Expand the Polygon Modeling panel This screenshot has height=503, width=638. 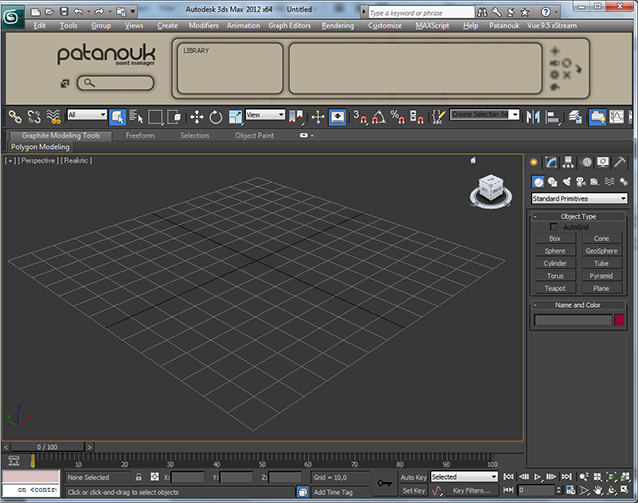40,147
